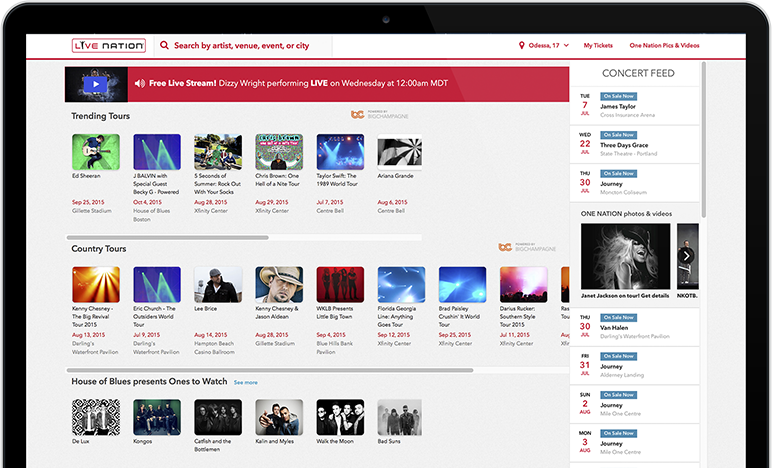The height and width of the screenshot is (468, 772).
Task: Click the Concert Feed vertical scrollbar
Action: click(x=704, y=140)
